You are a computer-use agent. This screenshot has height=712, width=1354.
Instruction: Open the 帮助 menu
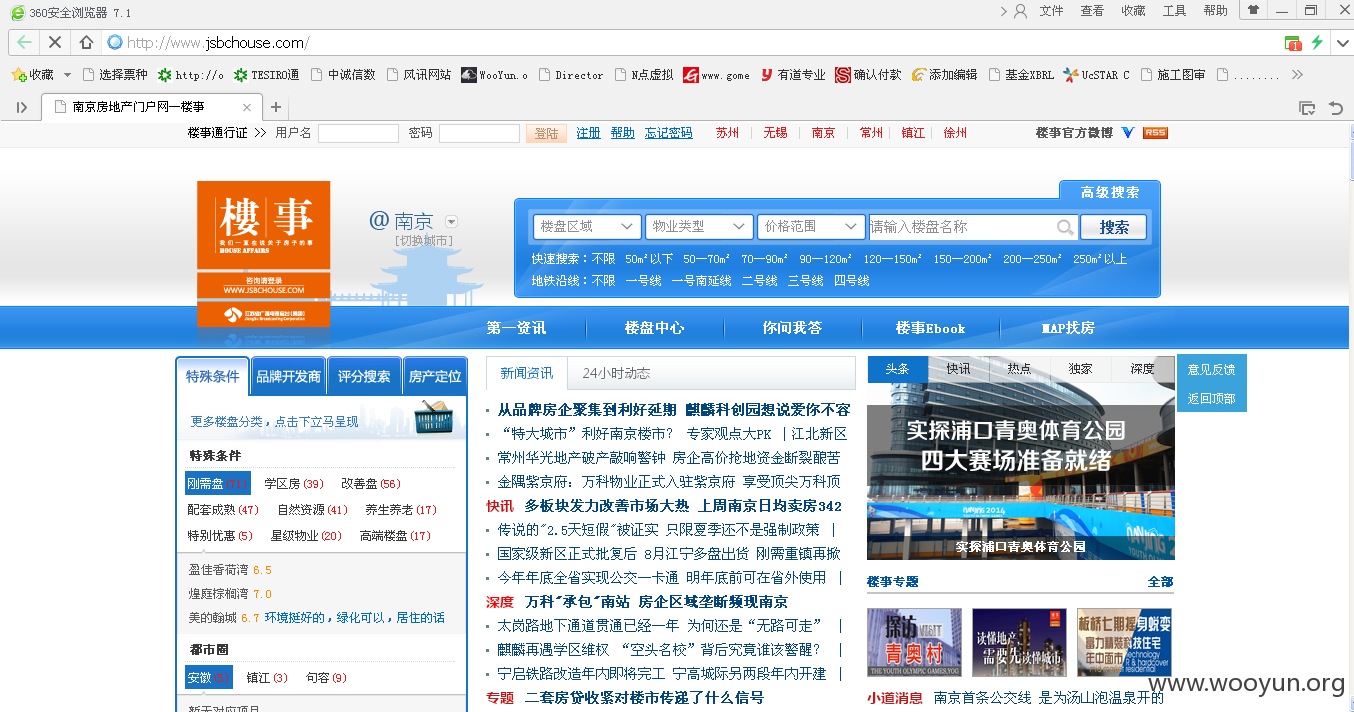click(1215, 11)
